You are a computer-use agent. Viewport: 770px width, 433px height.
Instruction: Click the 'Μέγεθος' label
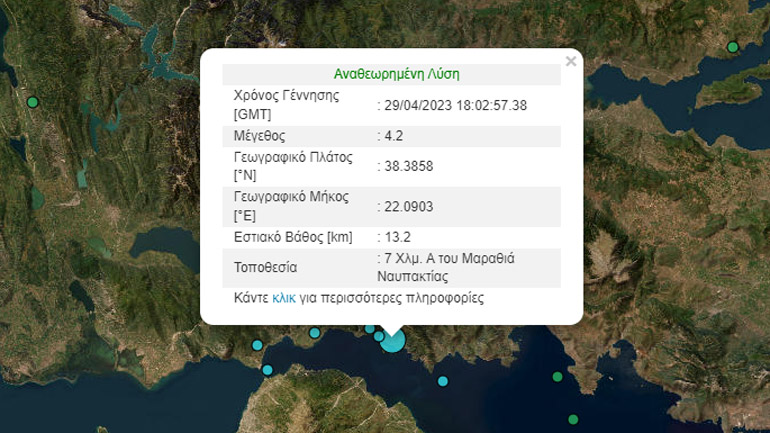pos(259,136)
